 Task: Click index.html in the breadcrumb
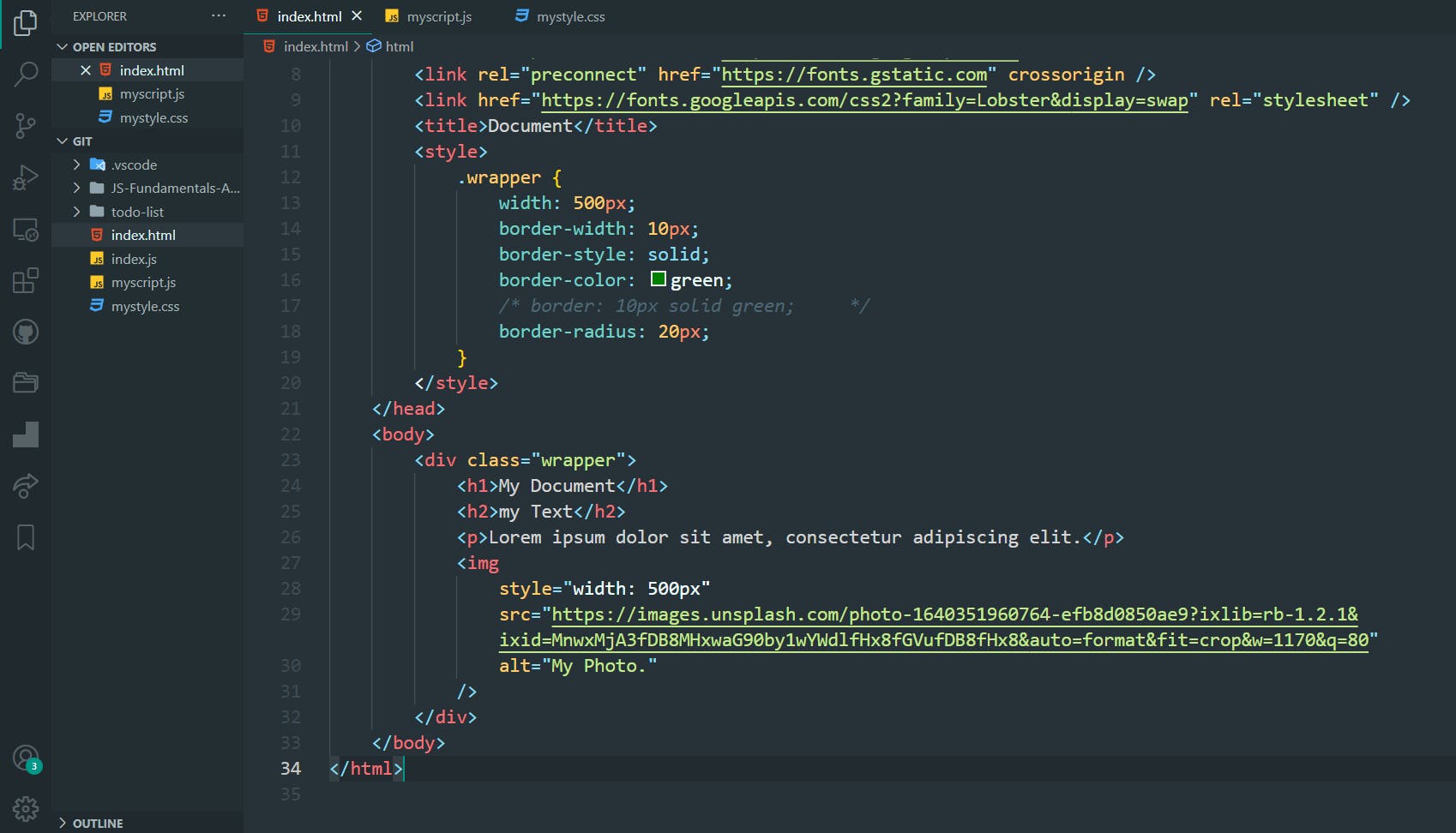(x=316, y=46)
